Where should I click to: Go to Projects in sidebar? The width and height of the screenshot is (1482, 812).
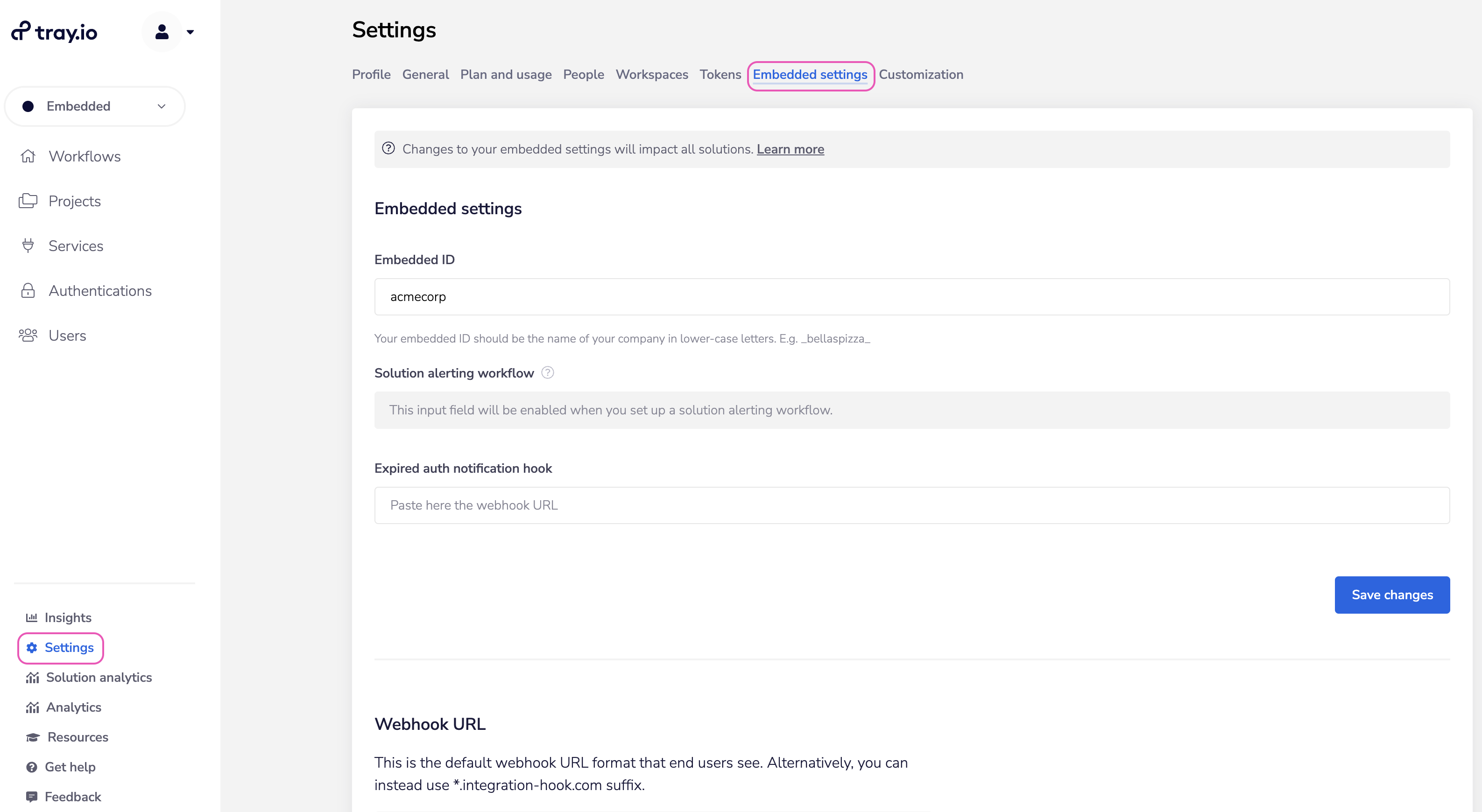74,201
